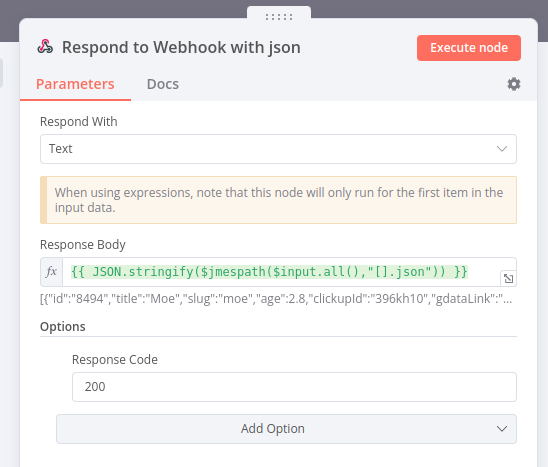Viewport: 548px width, 467px height.
Task: Switch to the Docs tab
Action: [163, 84]
